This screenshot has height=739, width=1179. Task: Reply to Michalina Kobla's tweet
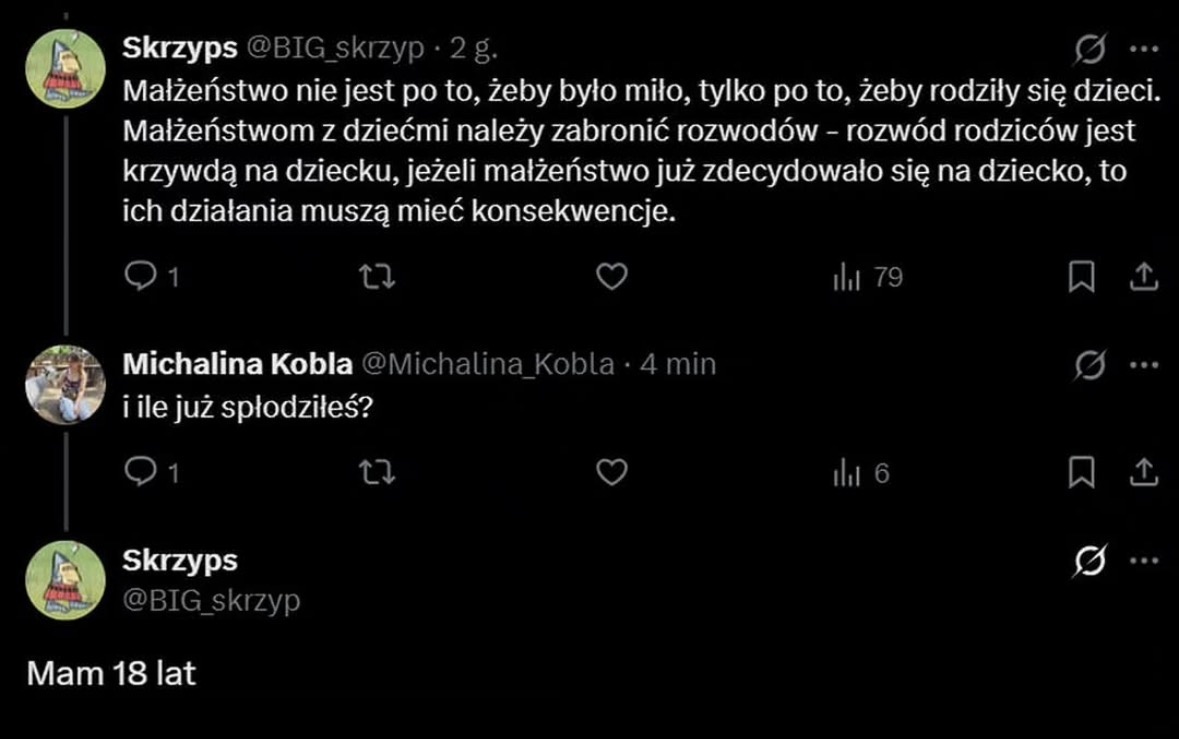(143, 473)
